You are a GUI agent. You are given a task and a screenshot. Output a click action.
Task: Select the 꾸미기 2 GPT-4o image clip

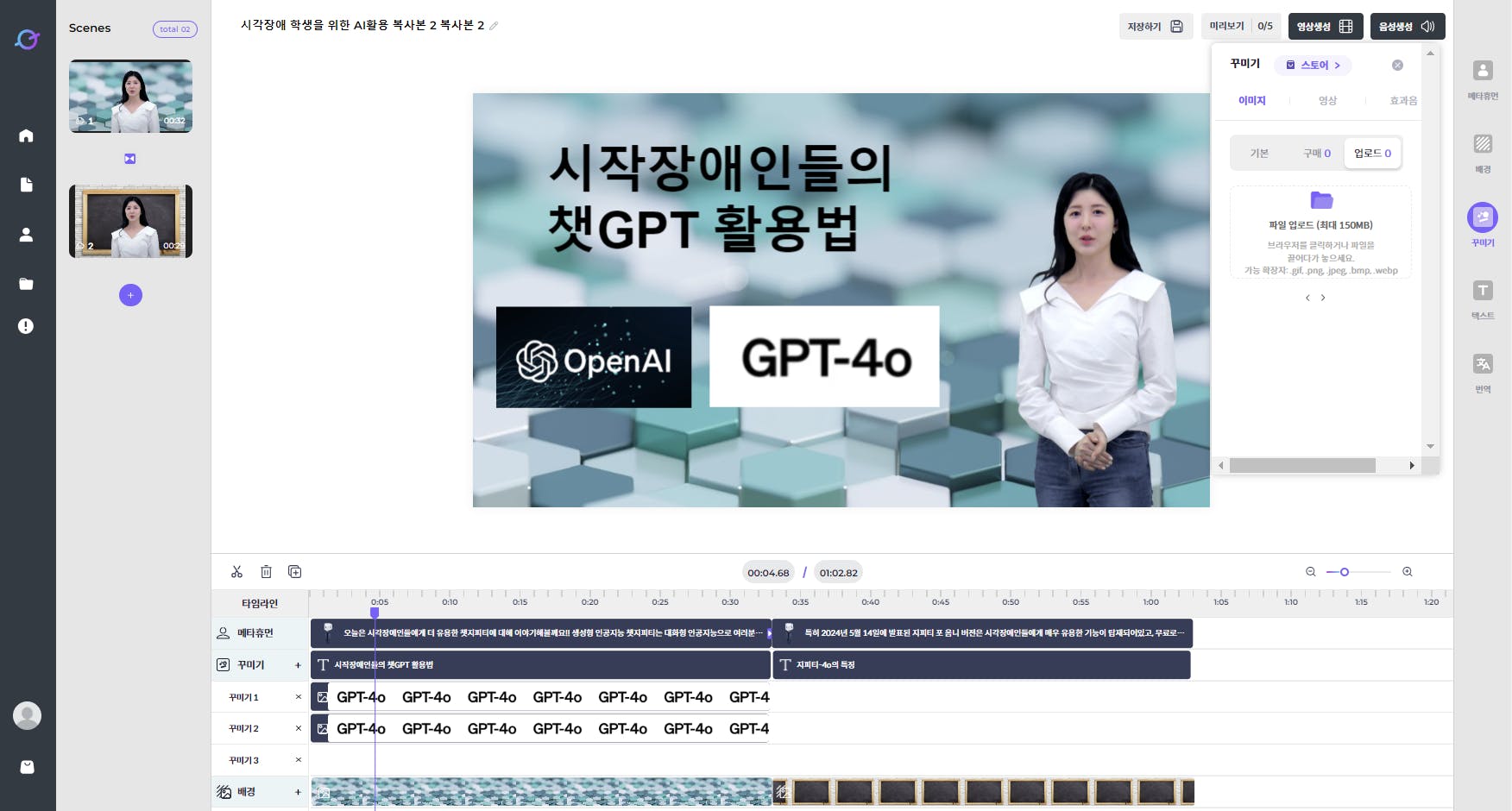click(540, 729)
